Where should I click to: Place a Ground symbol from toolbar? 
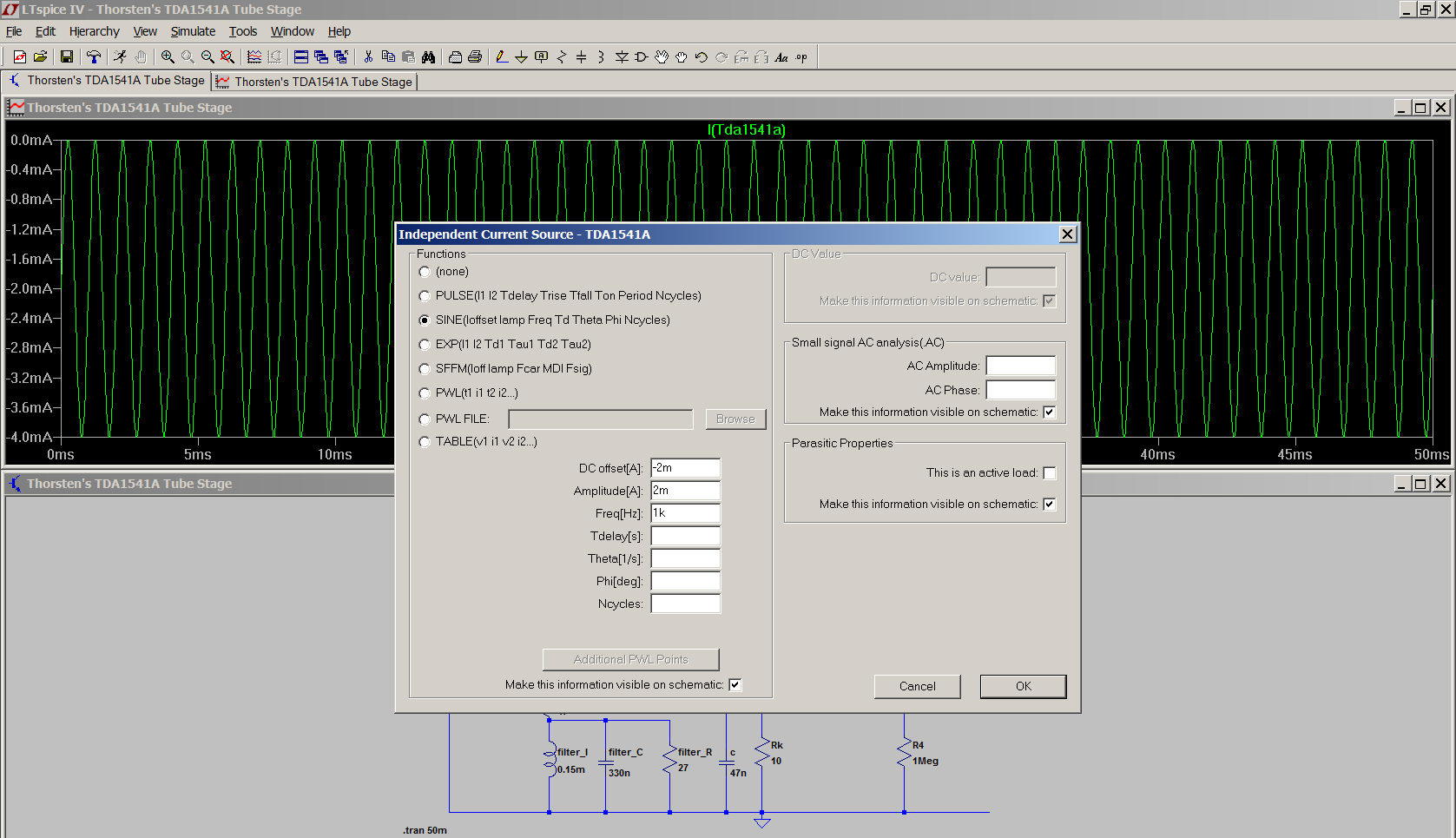[521, 57]
